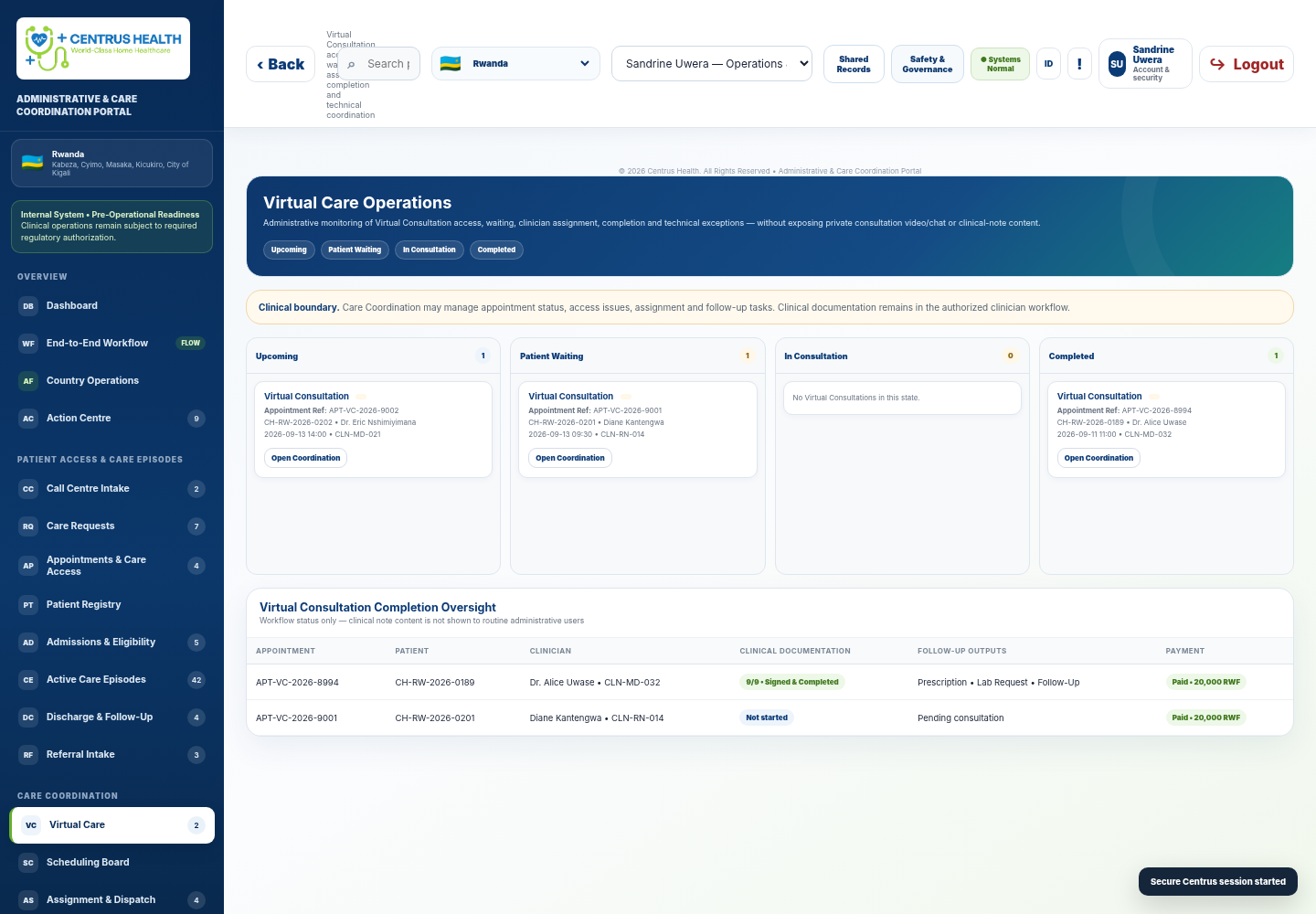Click the Rwanda location card in sidebar
Viewport: 1316px width, 914px height.
(x=111, y=163)
